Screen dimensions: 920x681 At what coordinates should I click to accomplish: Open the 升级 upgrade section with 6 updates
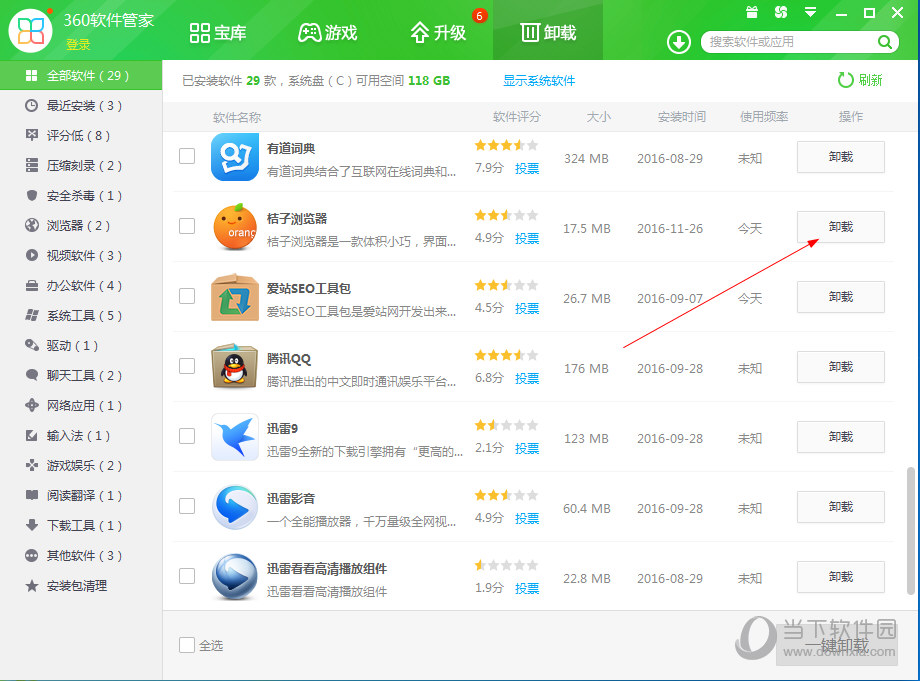coord(438,32)
